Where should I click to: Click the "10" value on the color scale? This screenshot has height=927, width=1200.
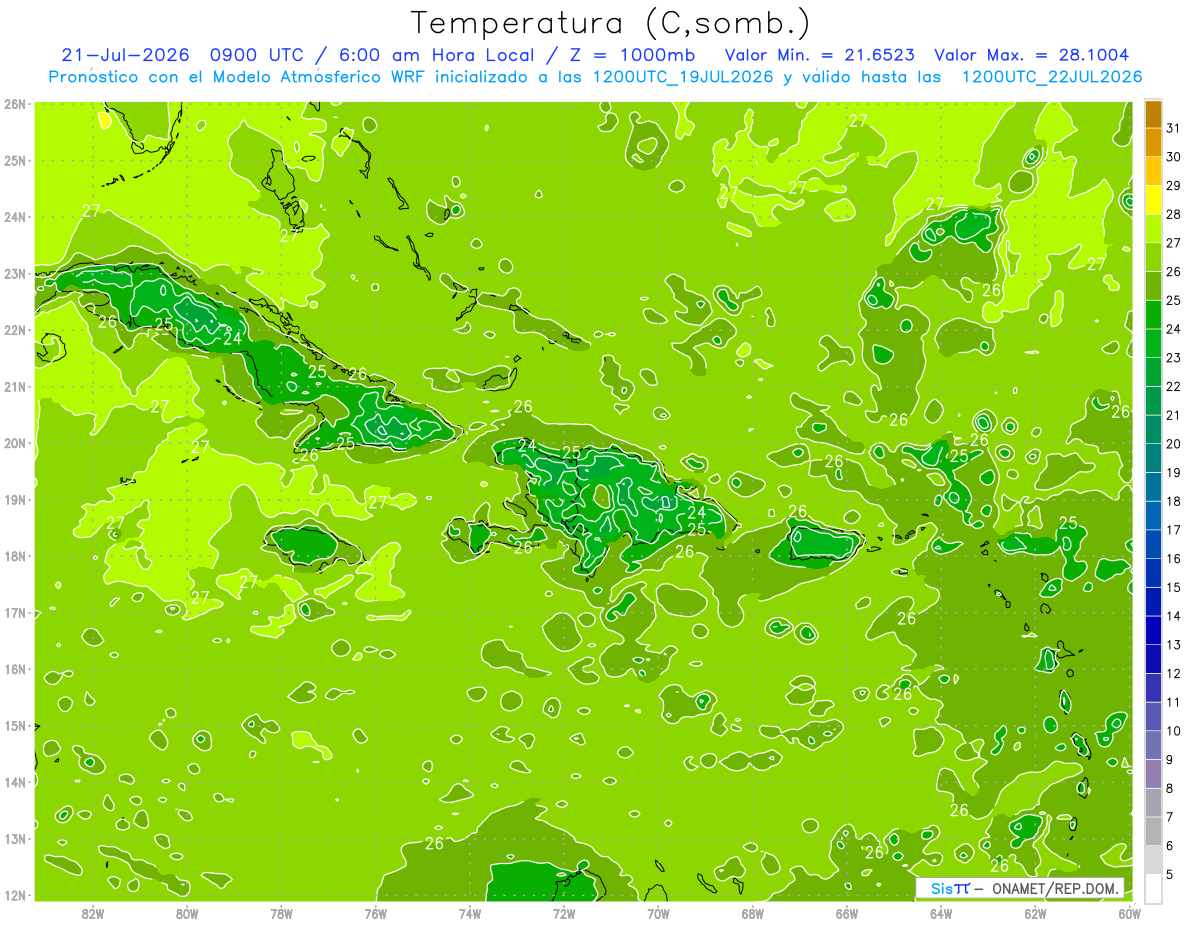coord(1173,731)
